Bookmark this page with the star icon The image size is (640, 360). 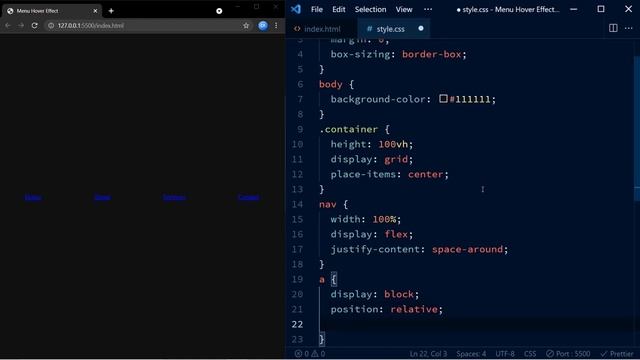pyautogui.click(x=246, y=25)
